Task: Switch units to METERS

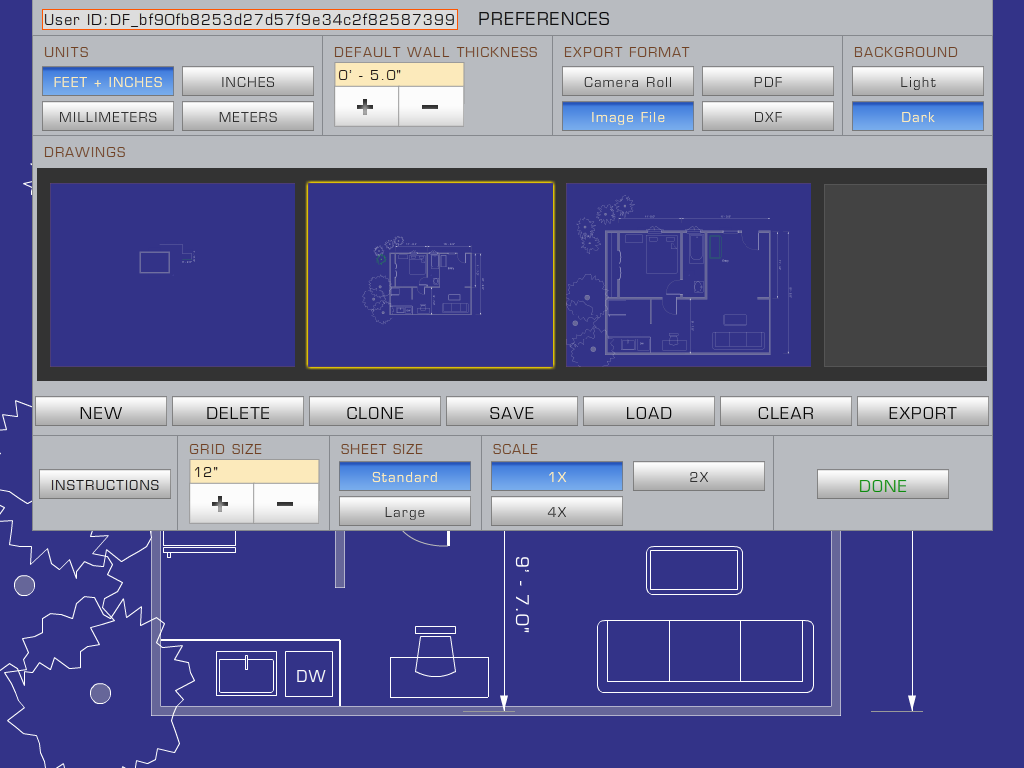Action: [x=248, y=117]
